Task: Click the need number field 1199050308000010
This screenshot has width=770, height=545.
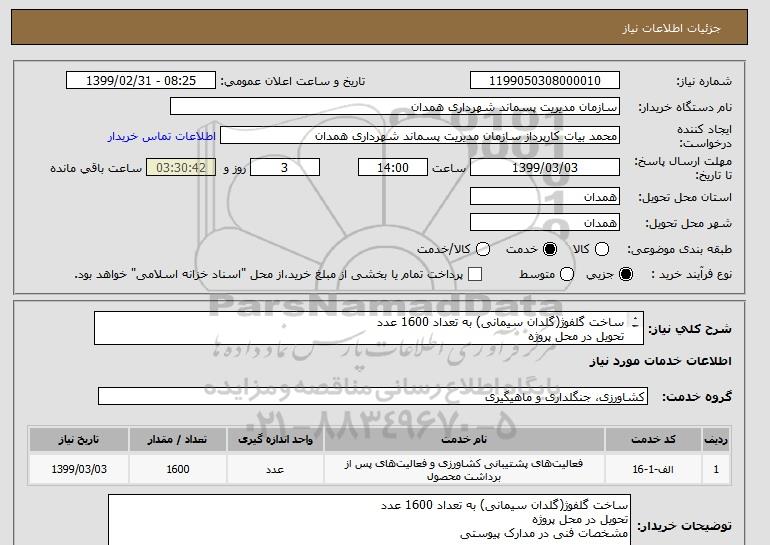Action: [x=545, y=81]
